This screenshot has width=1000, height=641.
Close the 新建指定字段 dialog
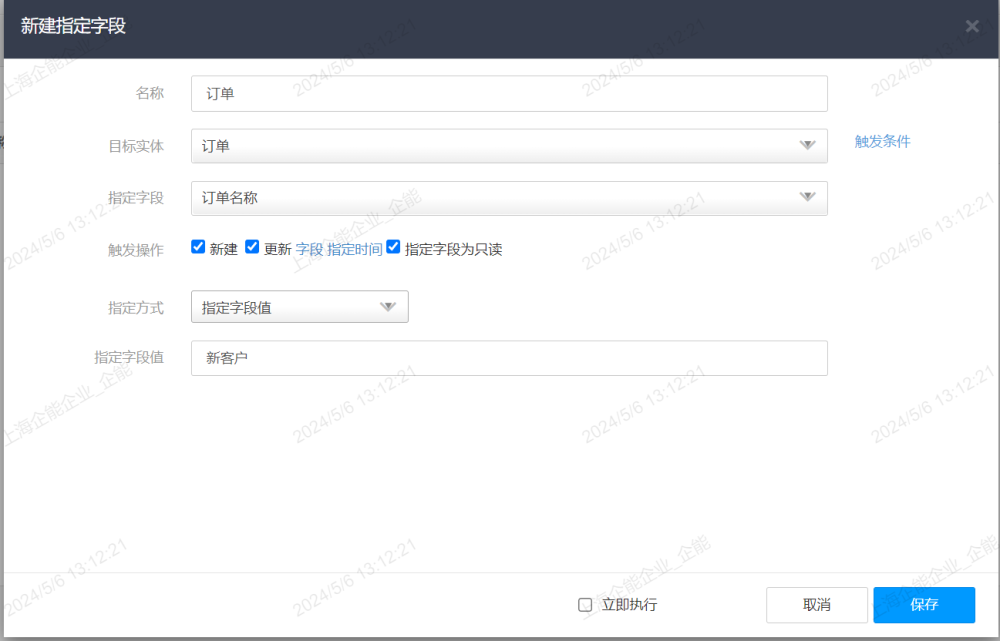click(972, 26)
